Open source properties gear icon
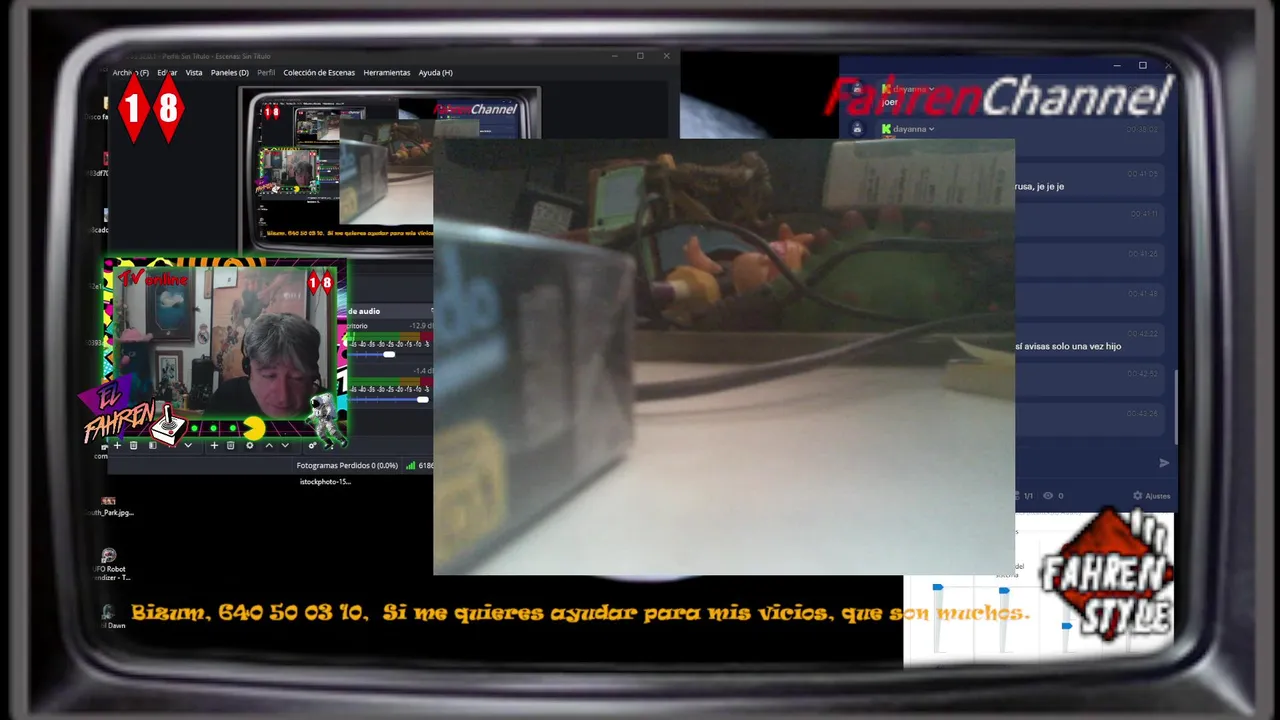This screenshot has width=1280, height=720. click(x=250, y=446)
